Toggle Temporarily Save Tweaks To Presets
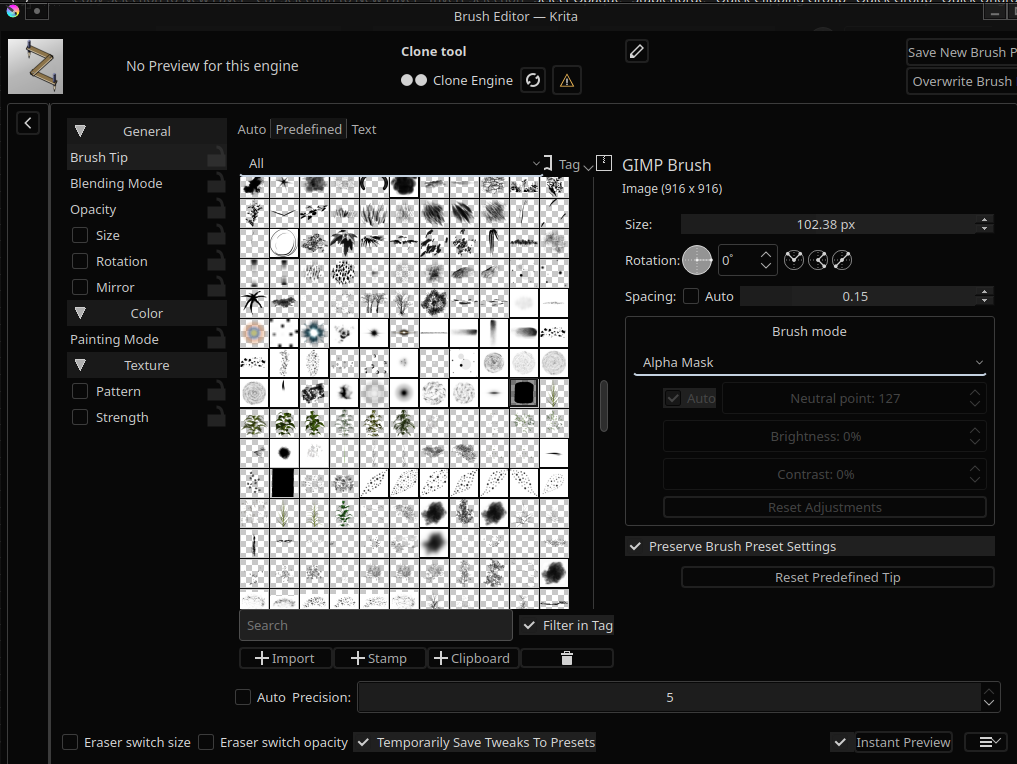1017x764 pixels. 475,742
